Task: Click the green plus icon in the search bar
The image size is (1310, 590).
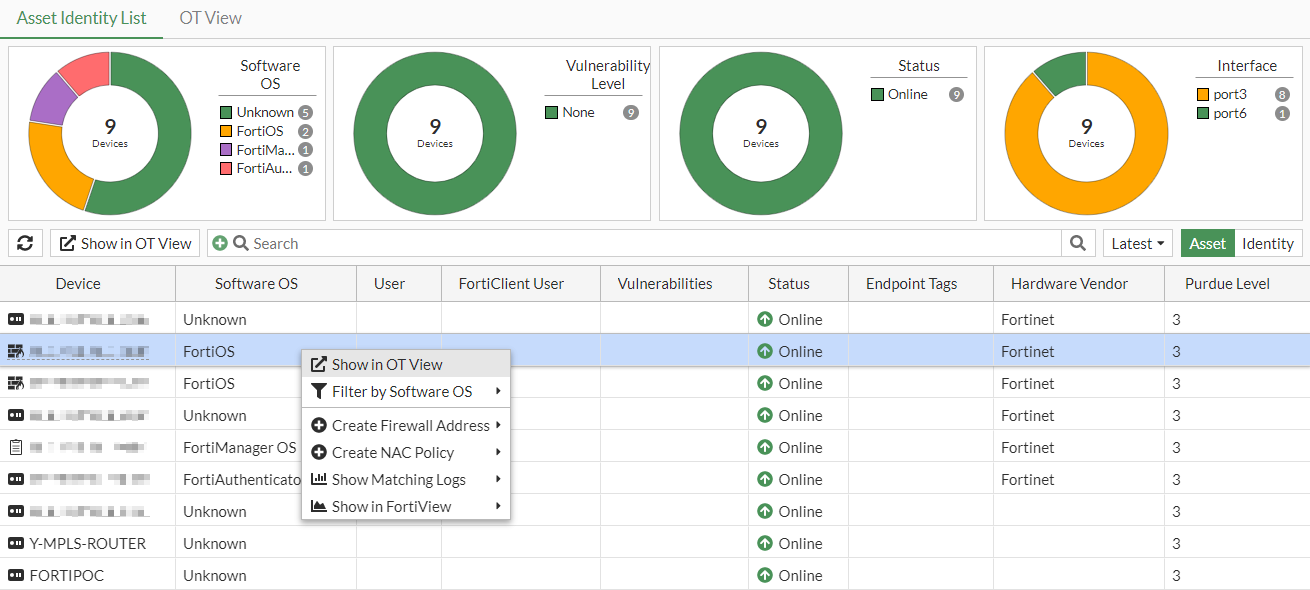Action: coord(220,243)
